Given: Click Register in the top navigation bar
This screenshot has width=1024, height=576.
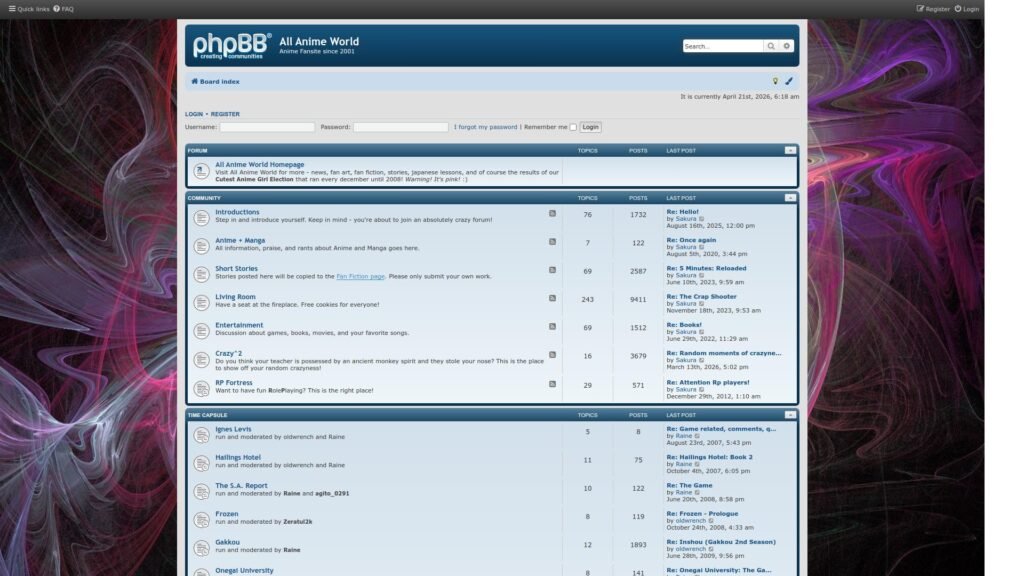Looking at the screenshot, I should coord(933,9).
